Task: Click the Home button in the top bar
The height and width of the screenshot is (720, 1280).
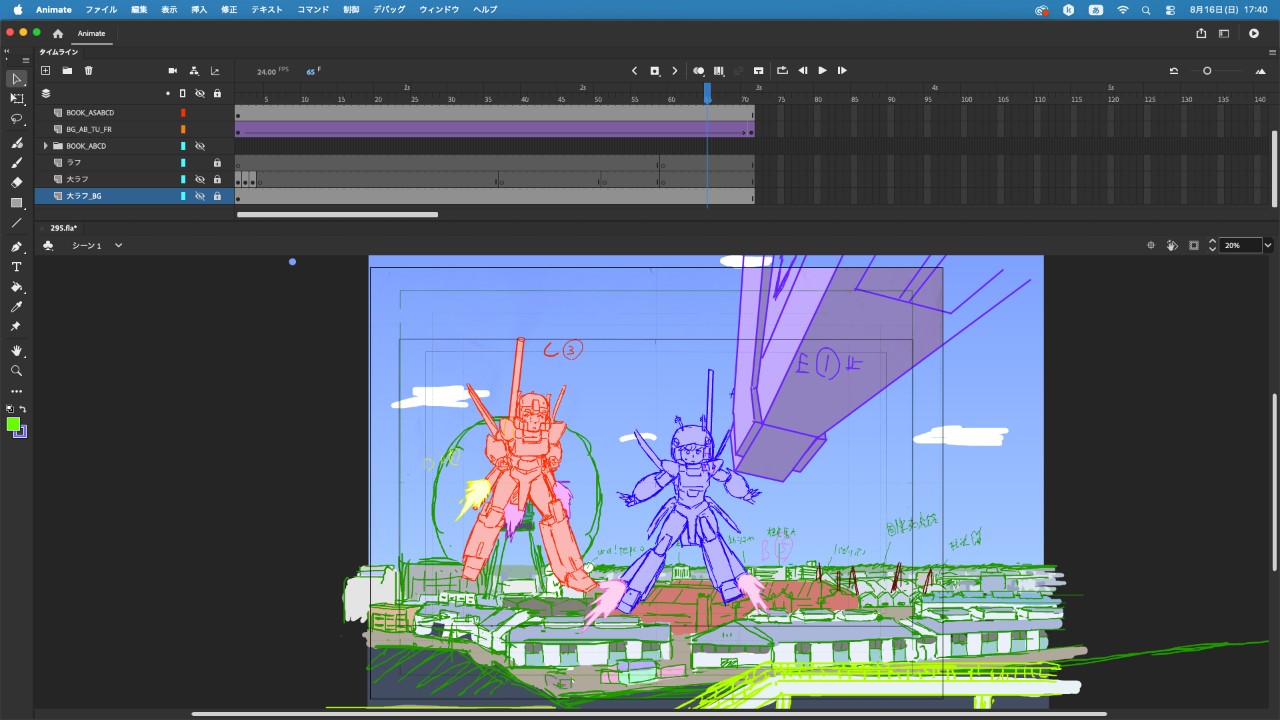Action: tap(58, 33)
